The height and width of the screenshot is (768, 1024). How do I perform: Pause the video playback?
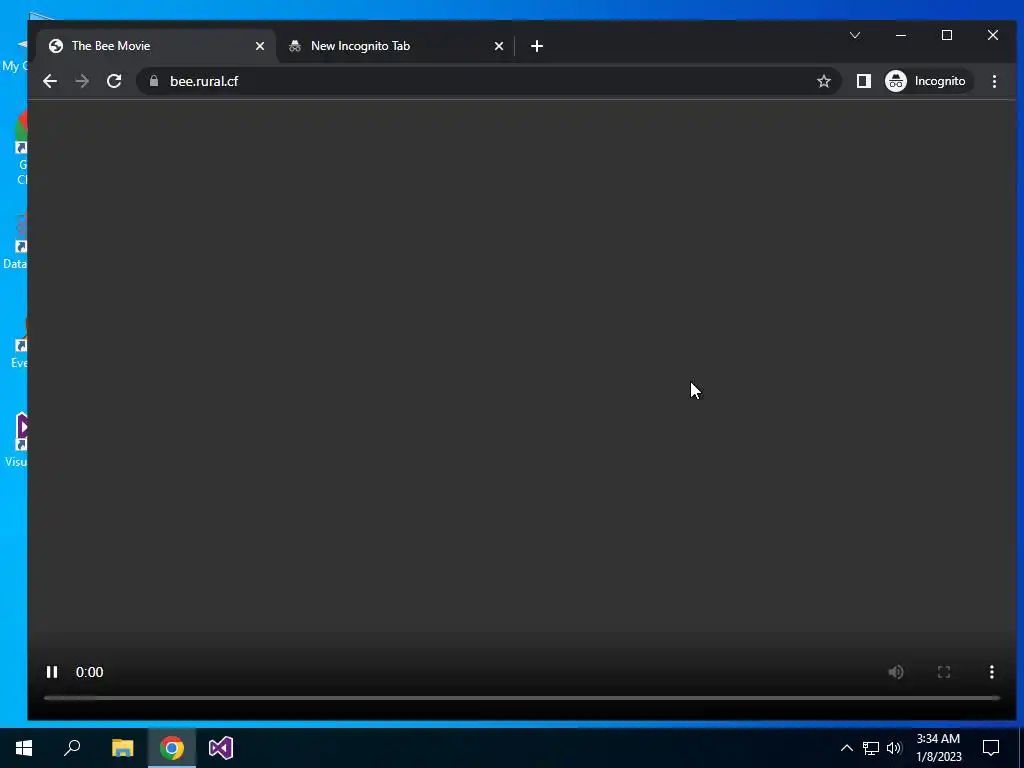52,672
